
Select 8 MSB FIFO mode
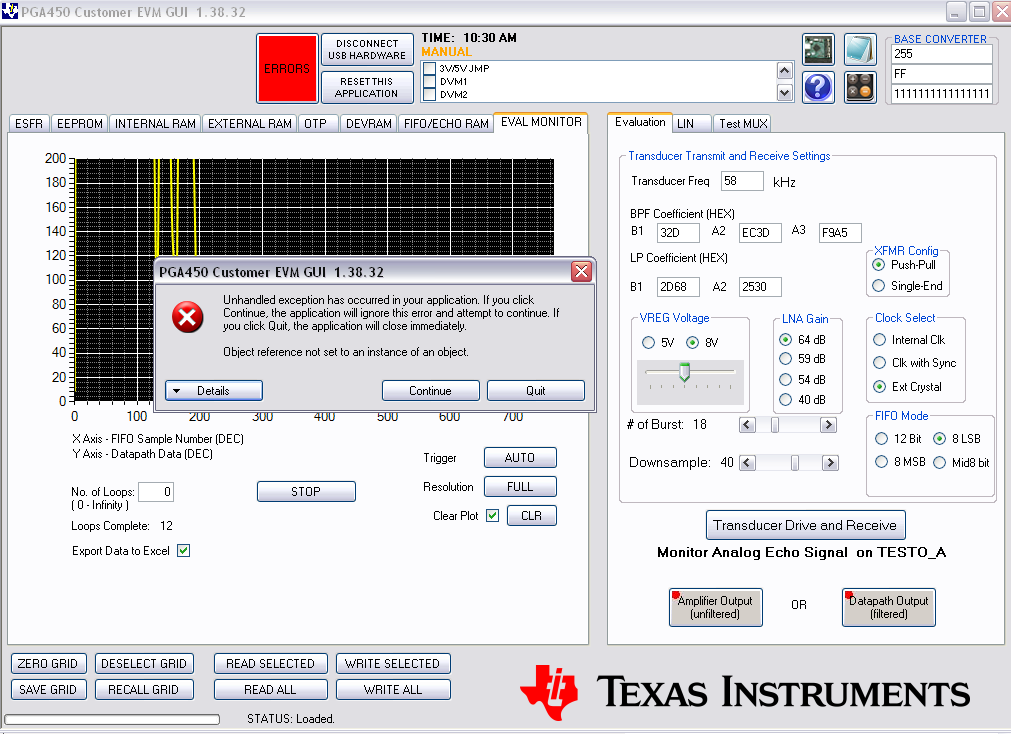click(x=881, y=462)
